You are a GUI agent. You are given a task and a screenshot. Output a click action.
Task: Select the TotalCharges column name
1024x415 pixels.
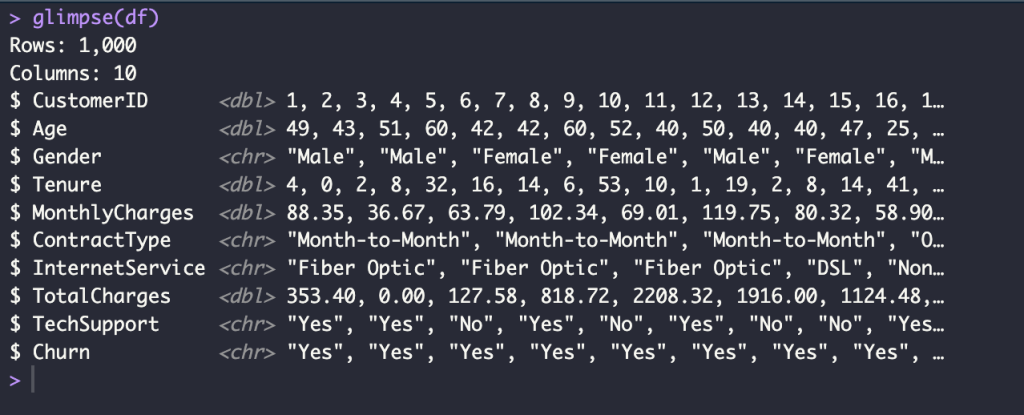tap(102, 296)
